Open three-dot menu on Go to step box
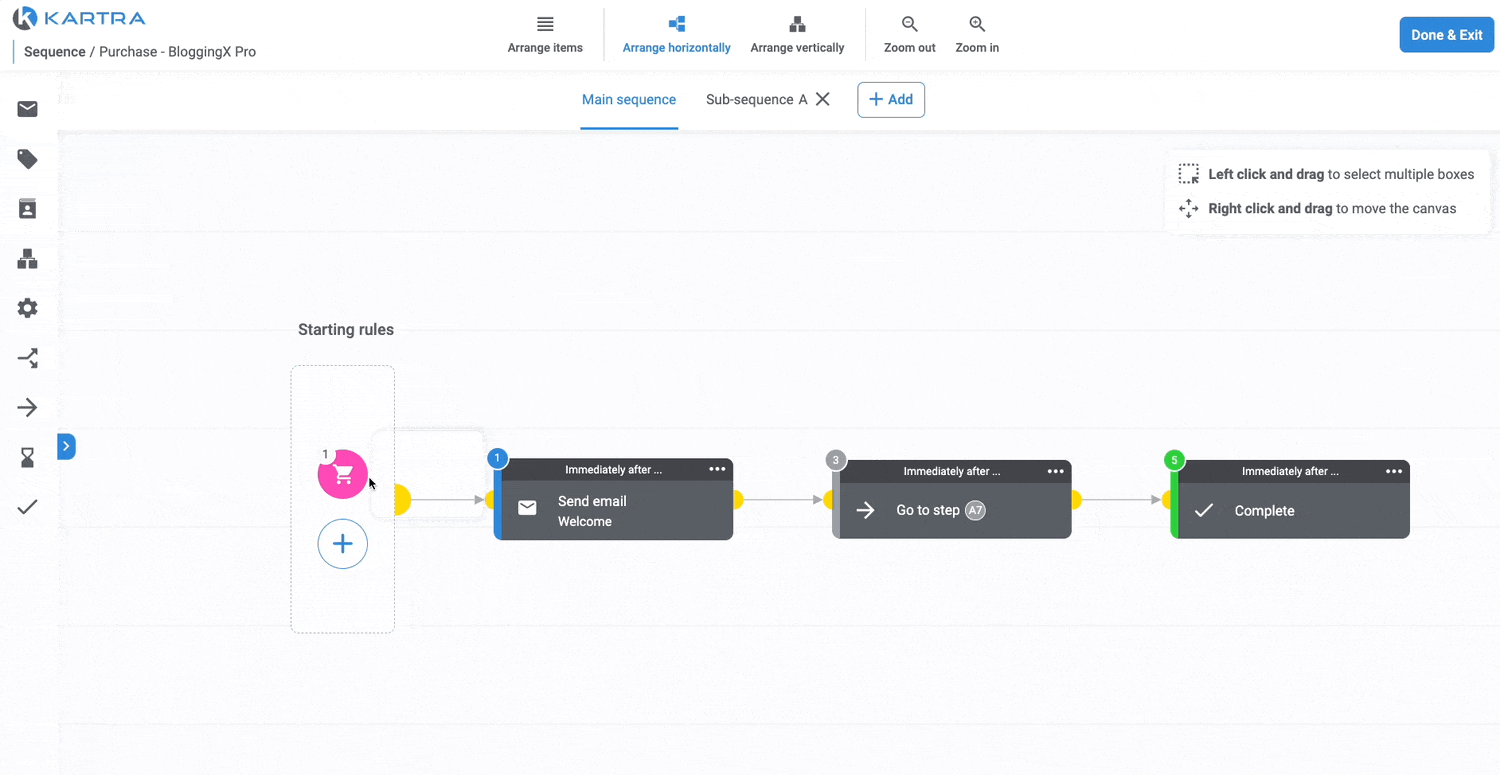The width and height of the screenshot is (1500, 775). tap(1055, 471)
